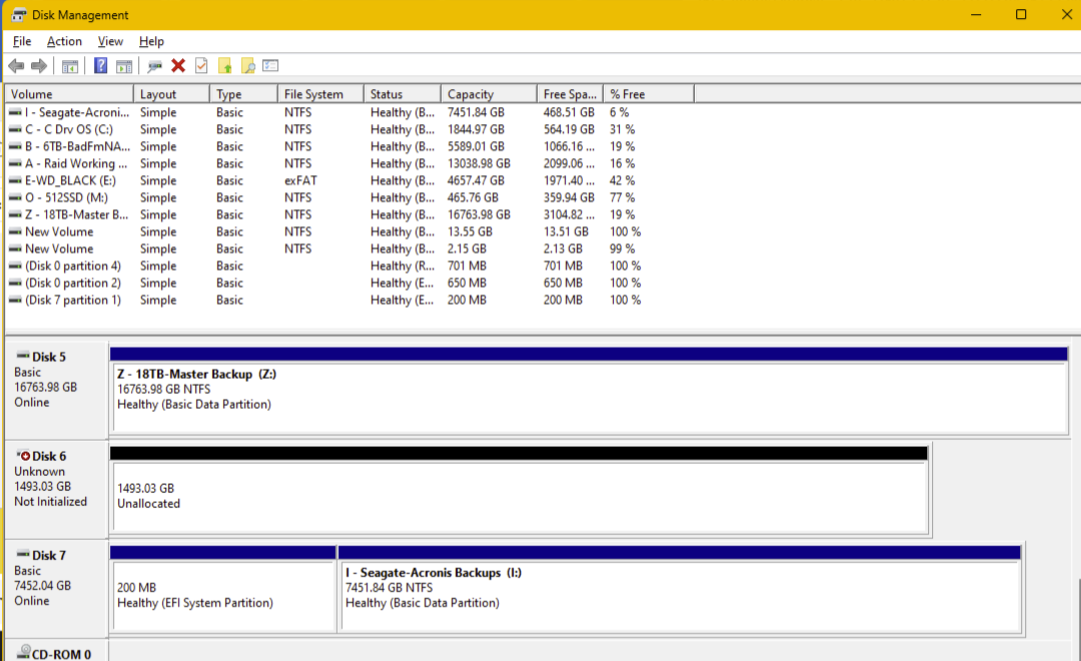This screenshot has height=661, width=1081.
Task: Click the Disk 7 Basic label panel
Action: point(57,589)
